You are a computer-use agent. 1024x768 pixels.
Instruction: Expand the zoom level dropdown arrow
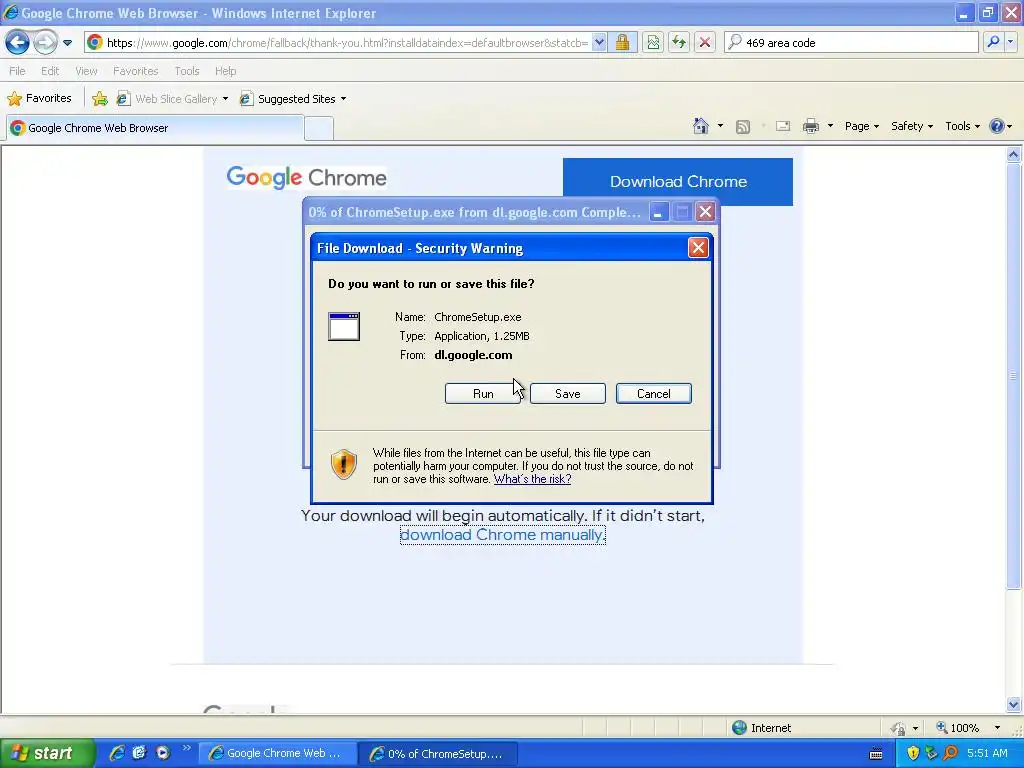(997, 728)
